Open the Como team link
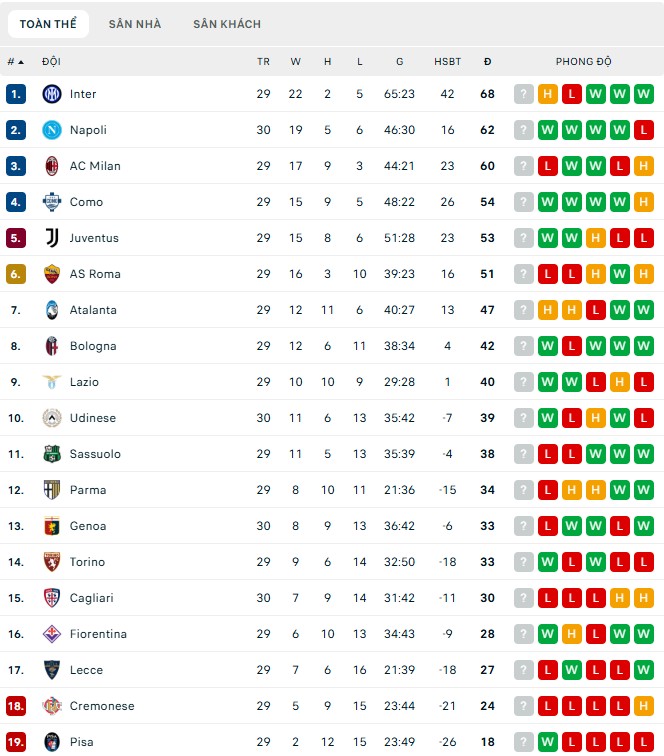Image resolution: width=664 pixels, height=756 pixels. (x=86, y=202)
